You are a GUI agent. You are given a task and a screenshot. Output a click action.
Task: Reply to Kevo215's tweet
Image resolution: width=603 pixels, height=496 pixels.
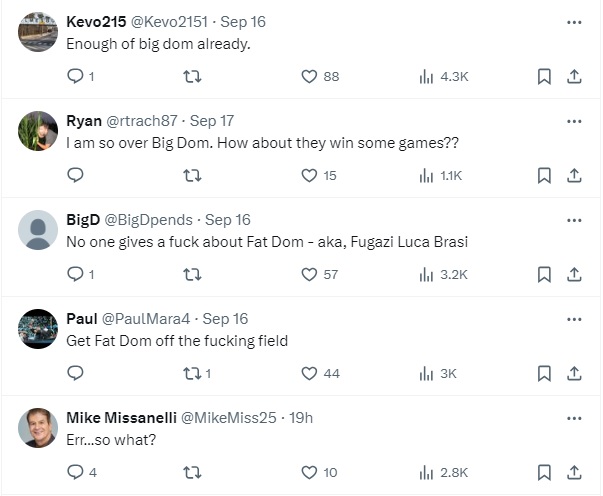[75, 77]
